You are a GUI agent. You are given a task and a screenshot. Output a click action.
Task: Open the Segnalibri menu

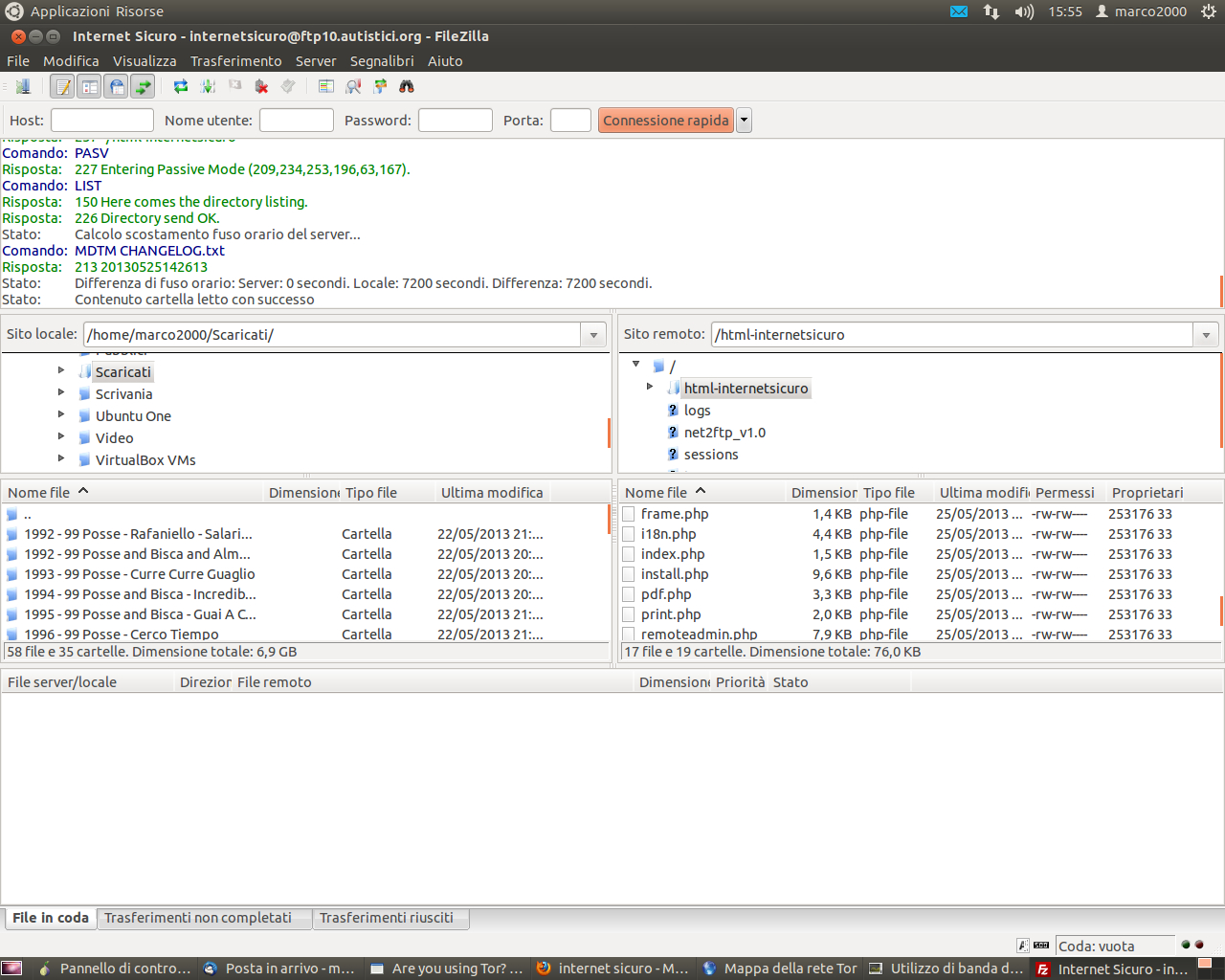click(382, 61)
